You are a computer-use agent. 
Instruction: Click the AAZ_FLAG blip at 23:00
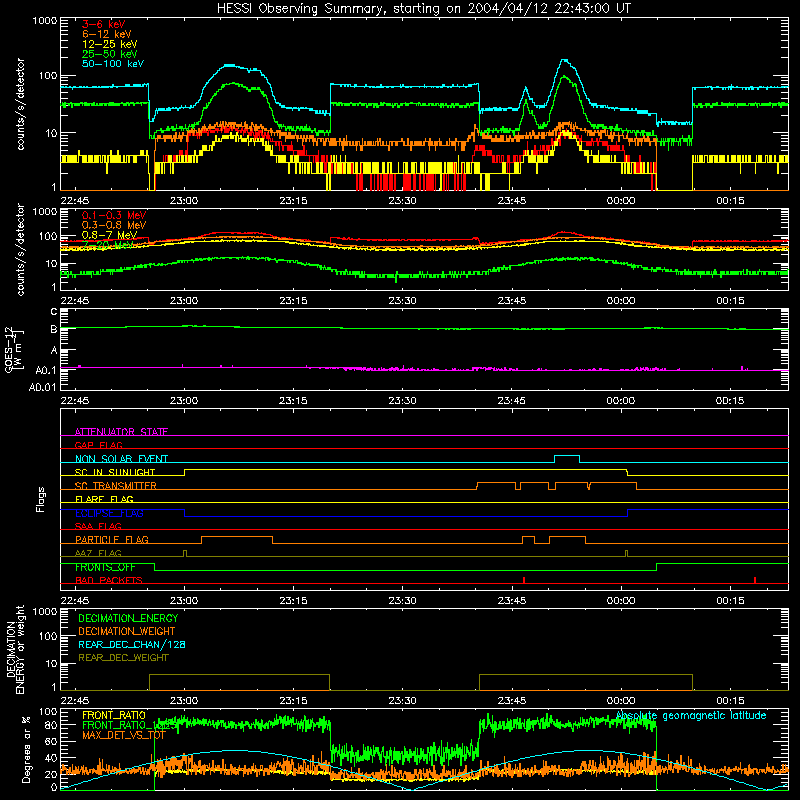click(x=185, y=553)
